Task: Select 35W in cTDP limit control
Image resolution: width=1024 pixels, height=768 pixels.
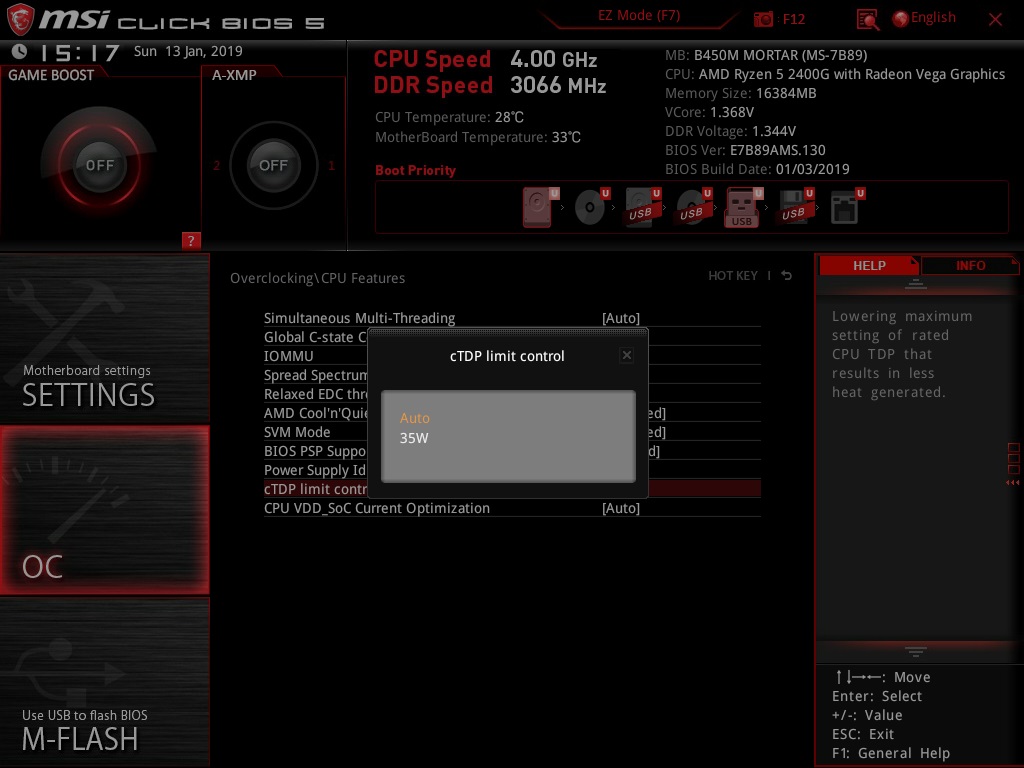Action: point(414,438)
